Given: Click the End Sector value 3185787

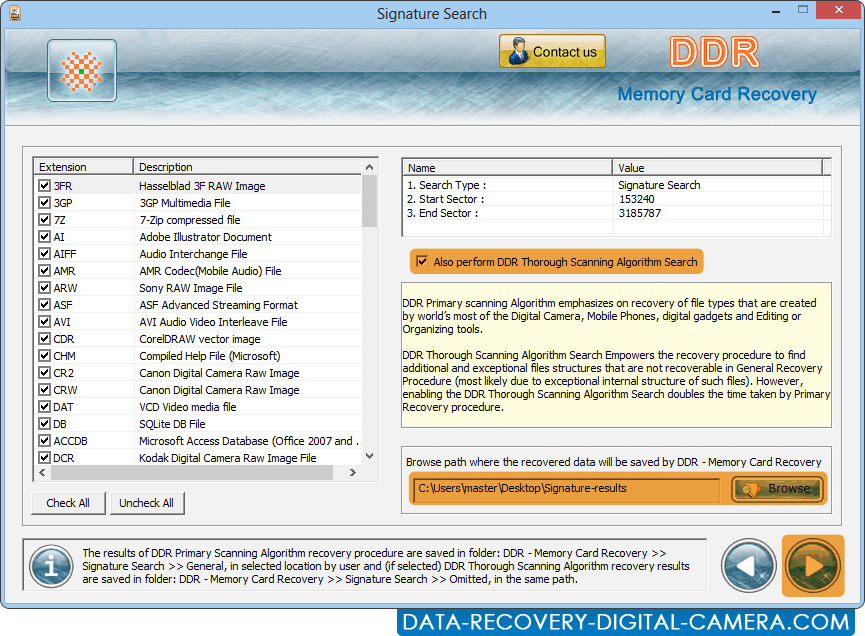Looking at the screenshot, I should point(639,213).
